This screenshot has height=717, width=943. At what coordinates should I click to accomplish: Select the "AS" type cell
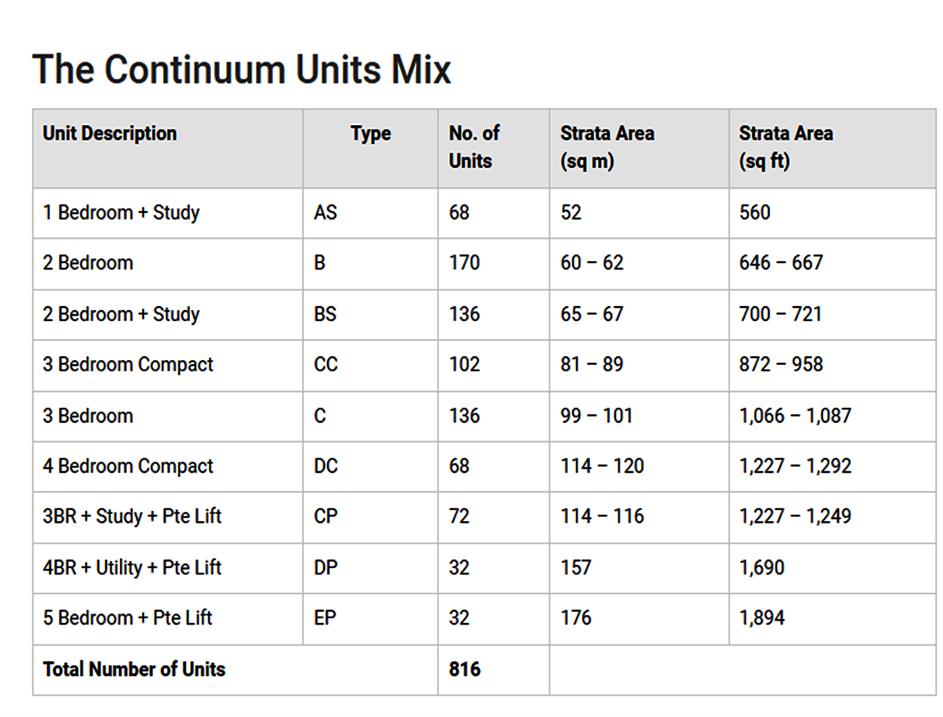click(x=326, y=213)
